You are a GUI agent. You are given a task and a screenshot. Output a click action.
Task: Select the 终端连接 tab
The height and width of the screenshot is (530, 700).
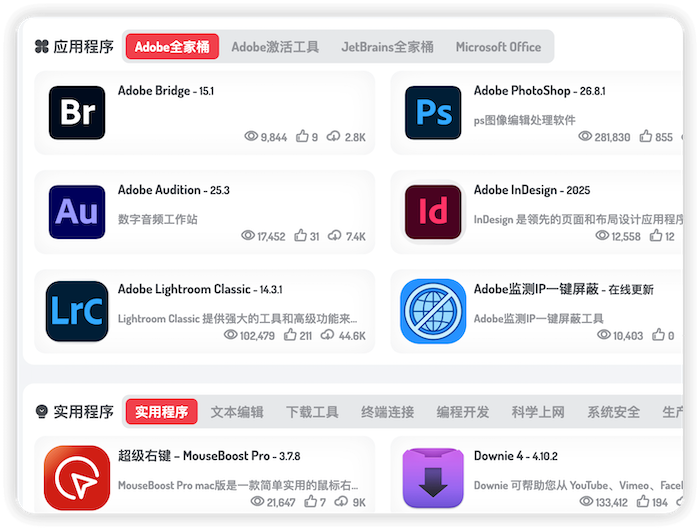point(387,412)
